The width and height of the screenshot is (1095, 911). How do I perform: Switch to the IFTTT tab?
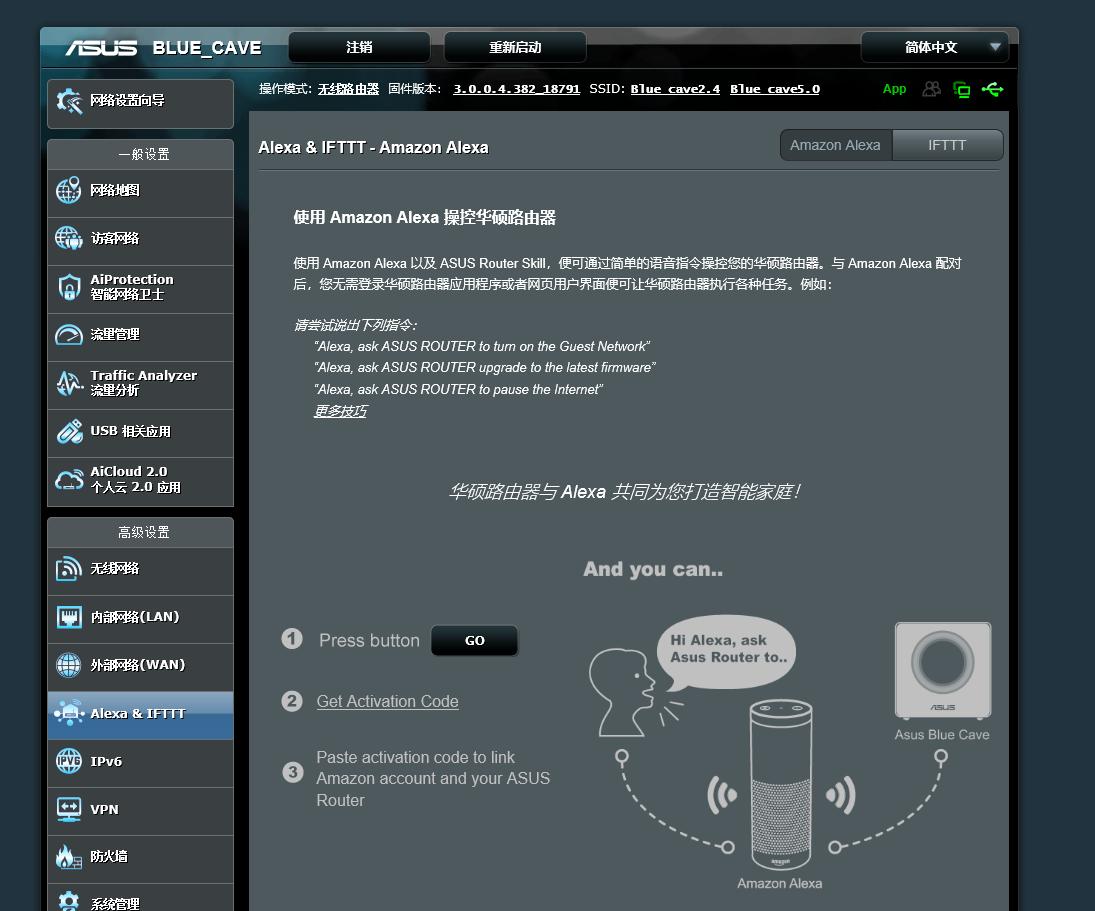click(x=947, y=145)
